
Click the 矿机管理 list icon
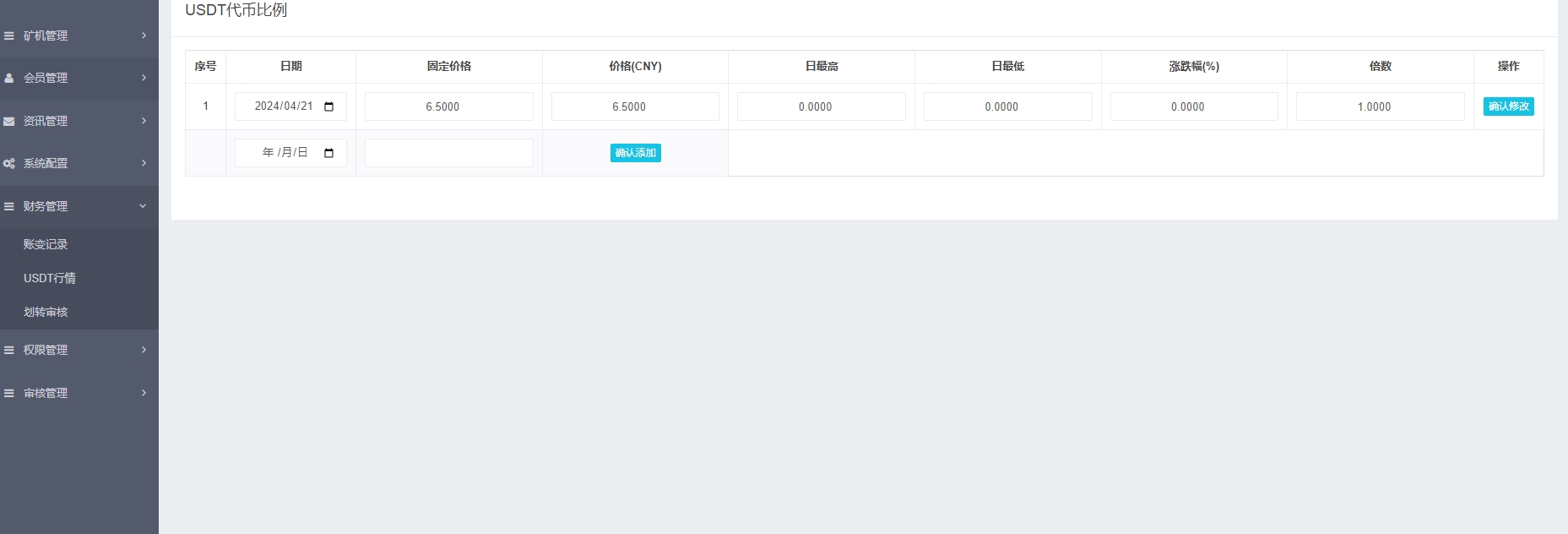point(8,35)
